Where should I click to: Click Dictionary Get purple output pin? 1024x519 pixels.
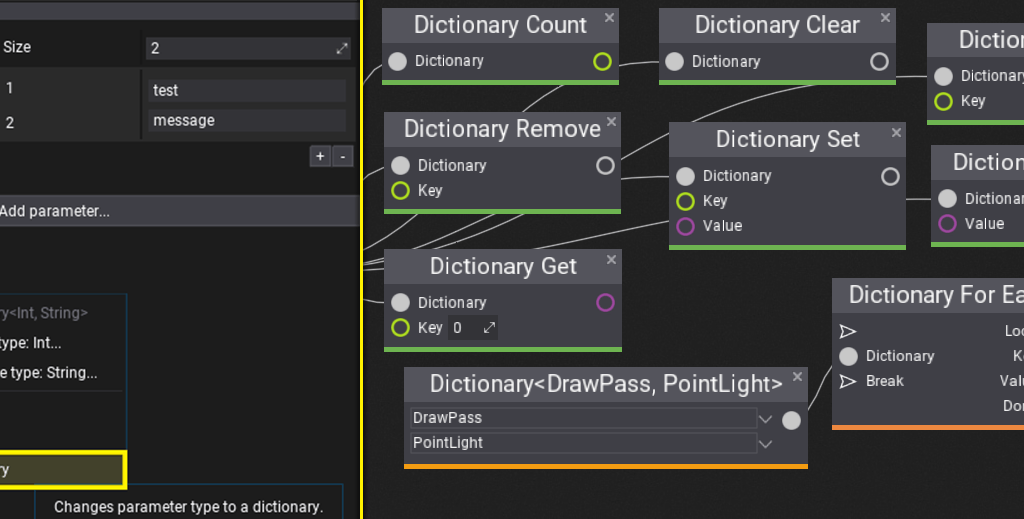tap(605, 302)
